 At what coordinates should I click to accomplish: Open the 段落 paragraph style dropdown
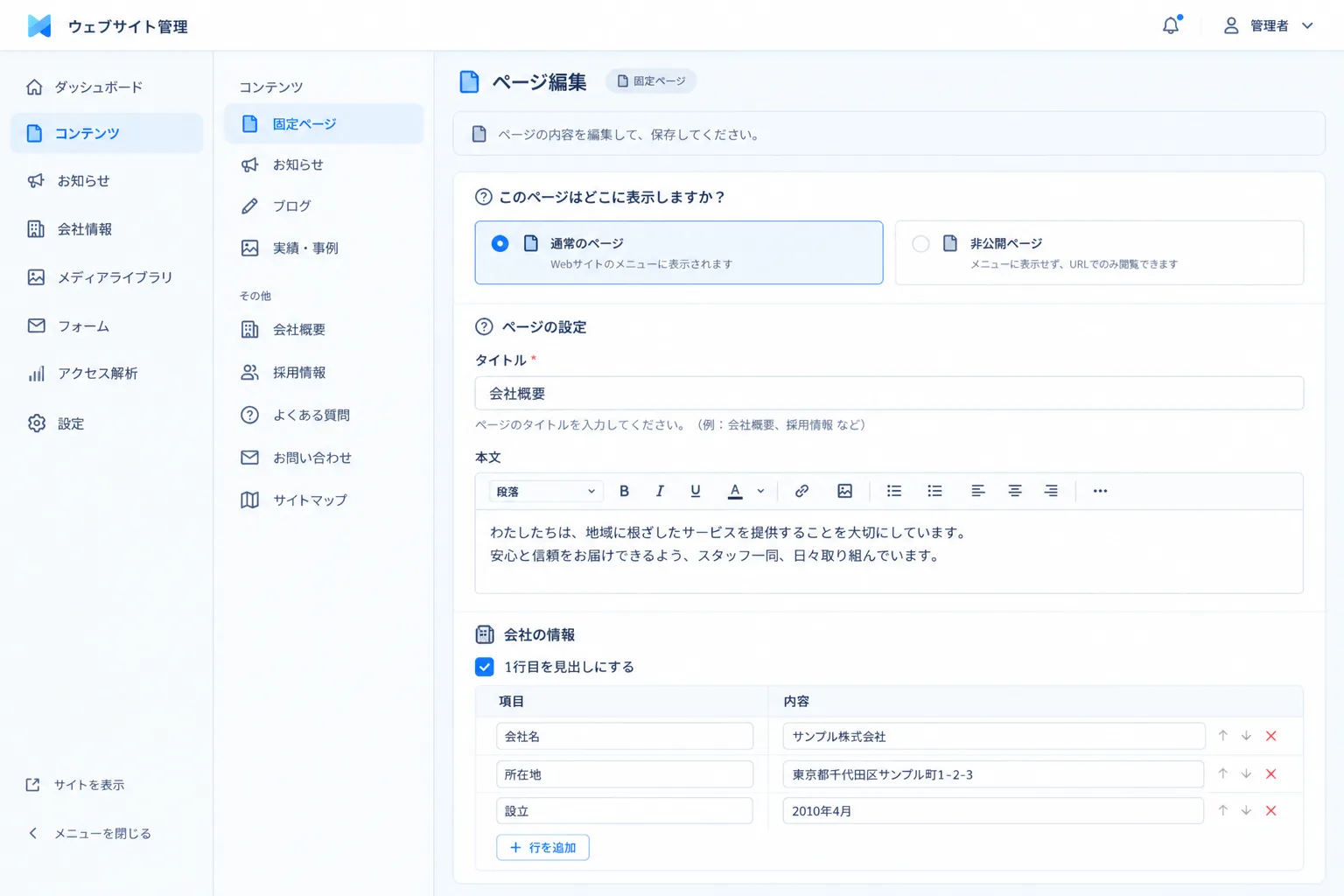(545, 492)
